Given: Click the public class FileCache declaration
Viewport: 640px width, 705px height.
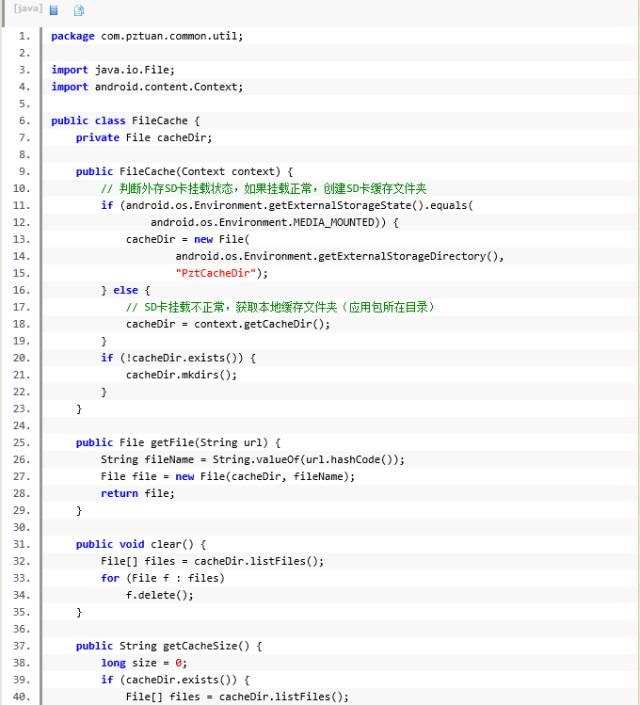Looking at the screenshot, I should pyautogui.click(x=125, y=121).
